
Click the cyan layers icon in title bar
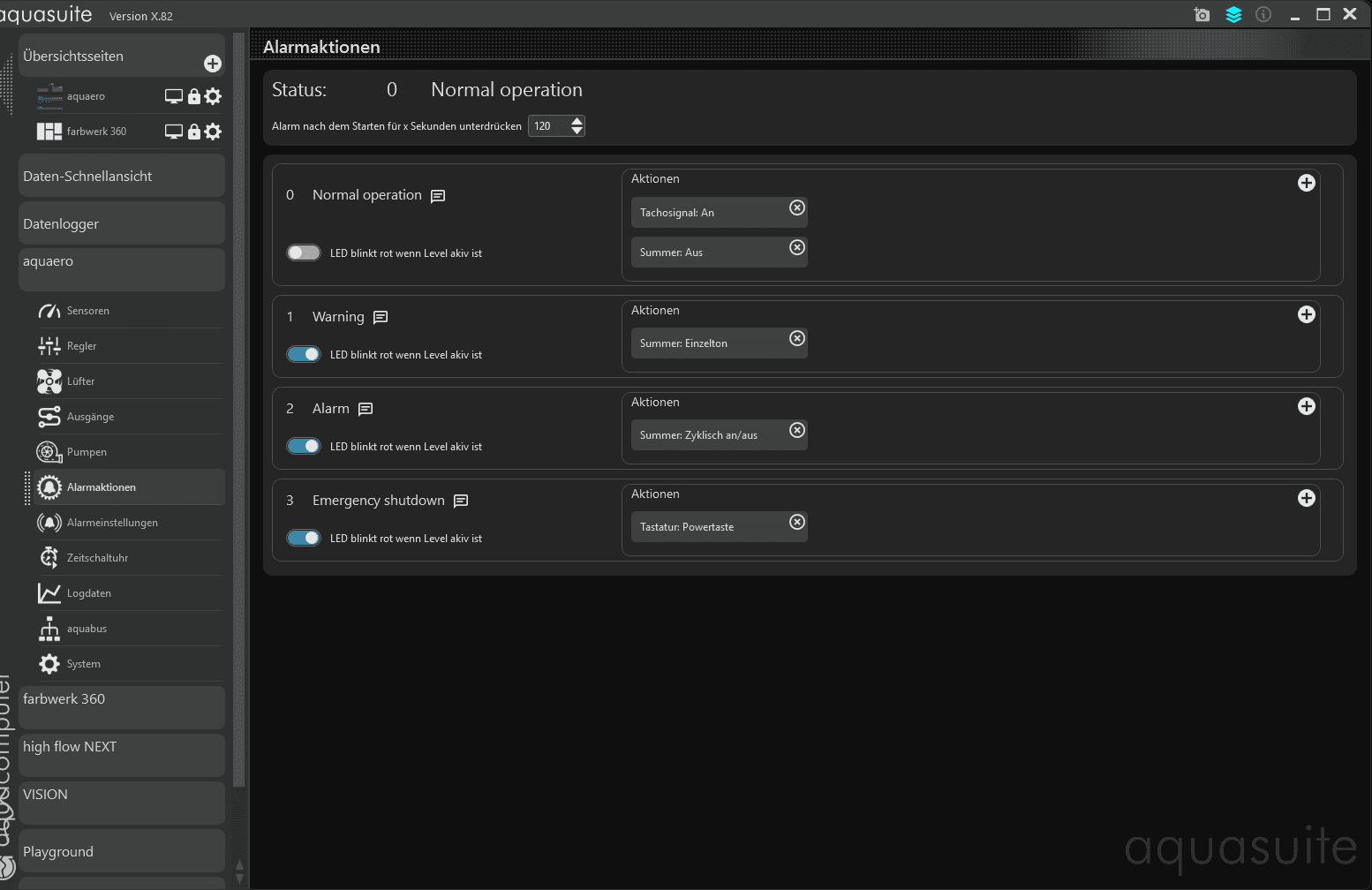(1233, 15)
